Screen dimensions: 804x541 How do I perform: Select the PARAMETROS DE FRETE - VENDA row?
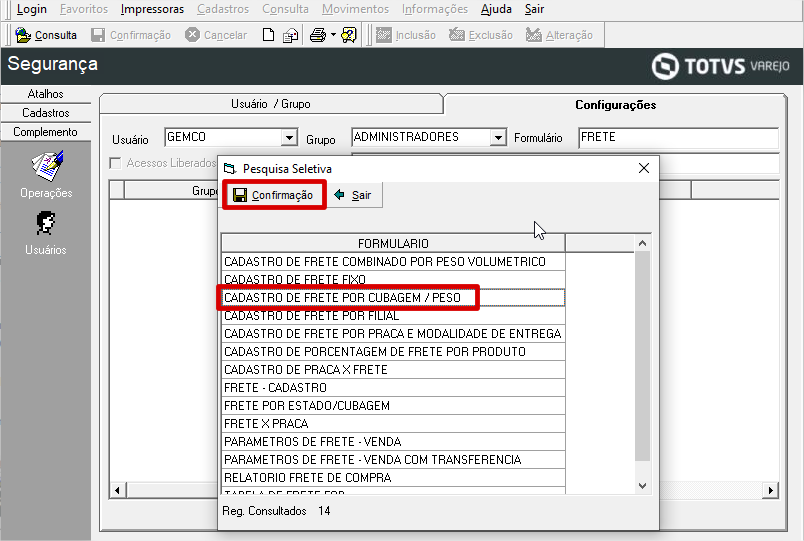(393, 441)
